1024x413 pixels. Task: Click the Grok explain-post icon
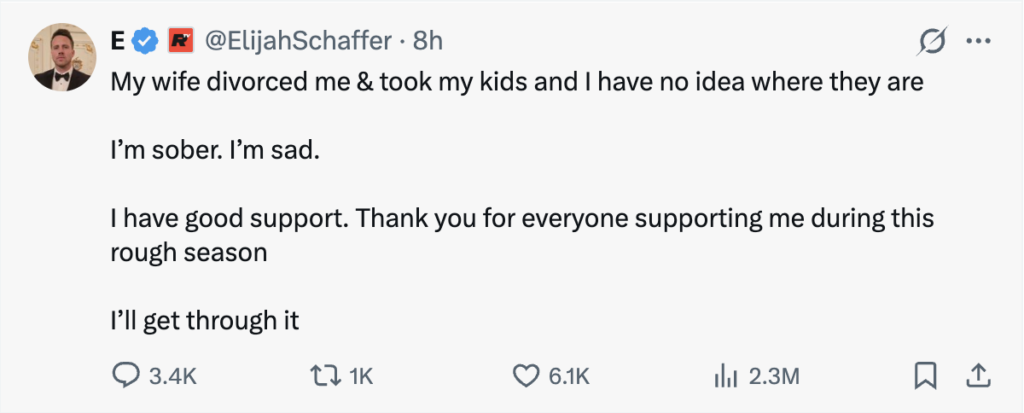pos(933,41)
